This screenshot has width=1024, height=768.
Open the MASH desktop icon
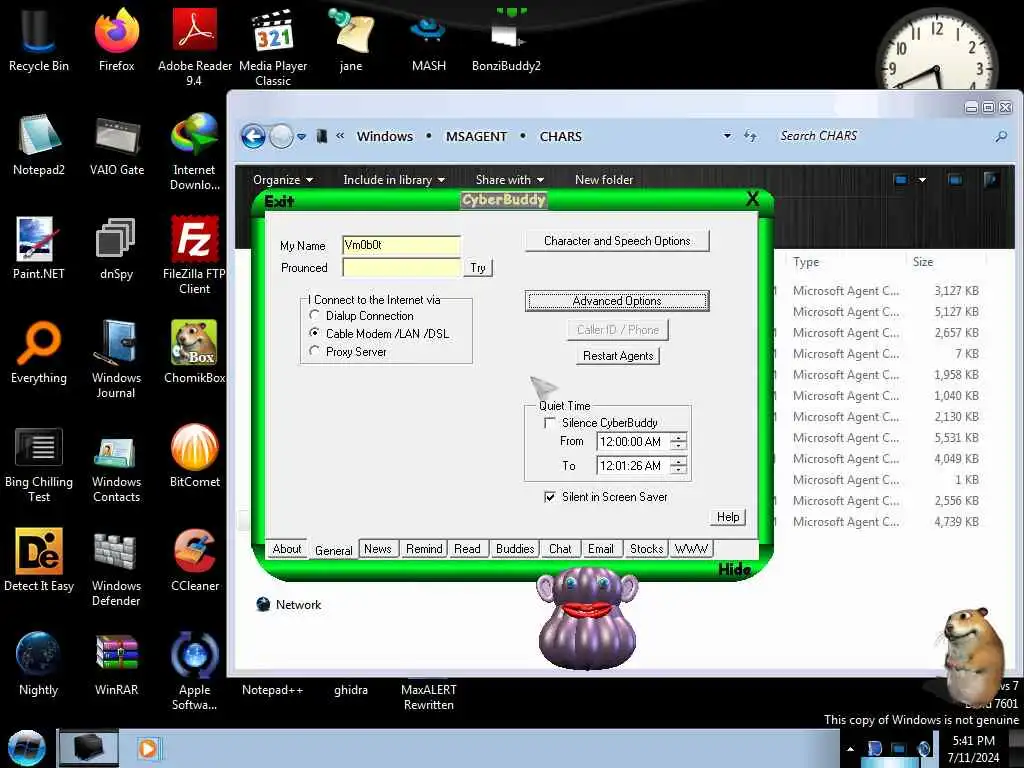point(428,40)
